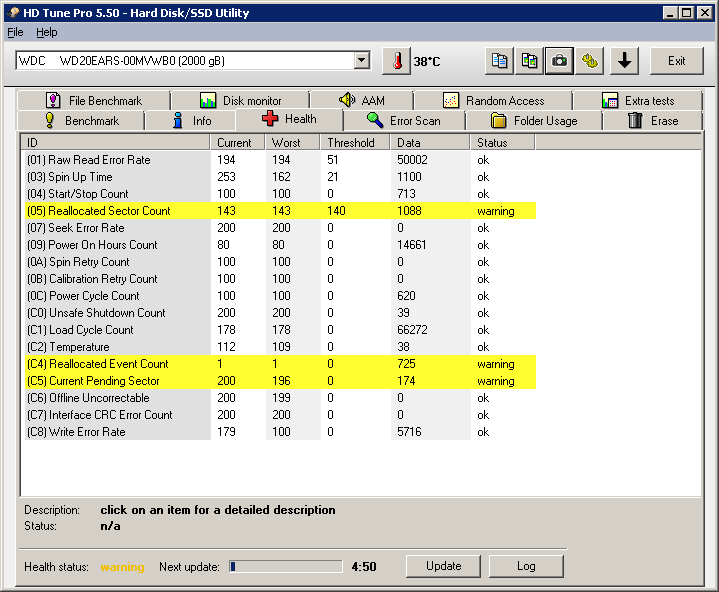
Task: Click the Update button
Action: click(443, 566)
